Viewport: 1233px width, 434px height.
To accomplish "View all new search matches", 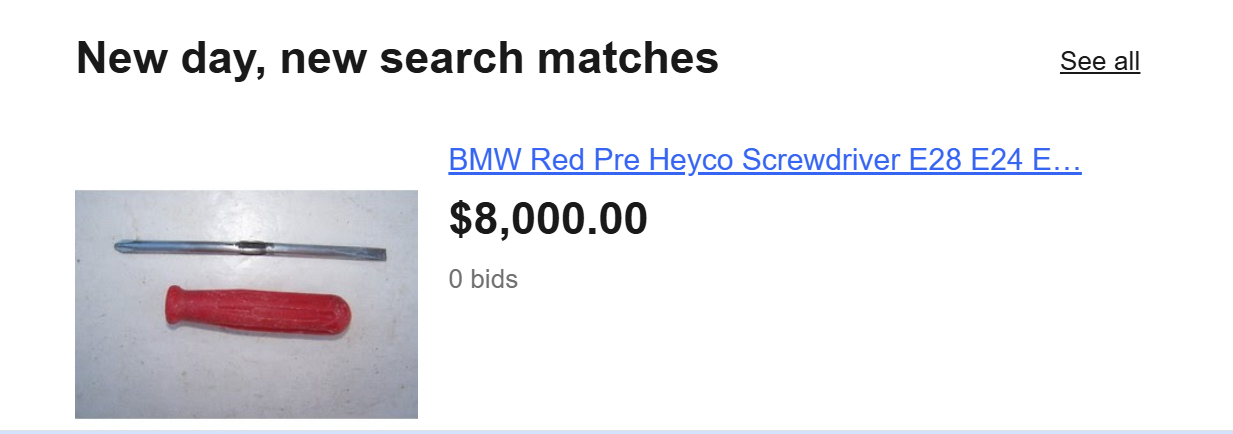I will 1099,61.
